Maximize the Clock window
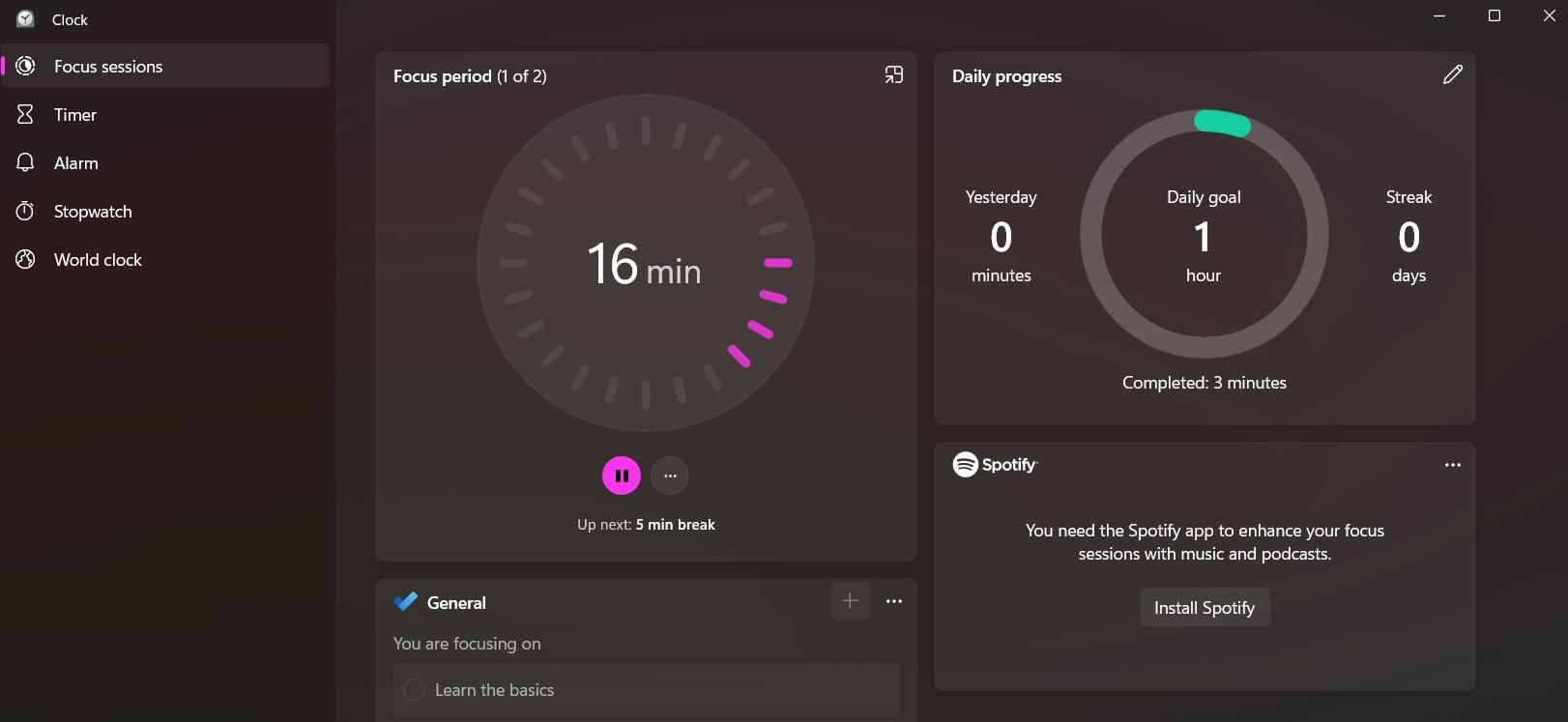 (x=1494, y=15)
